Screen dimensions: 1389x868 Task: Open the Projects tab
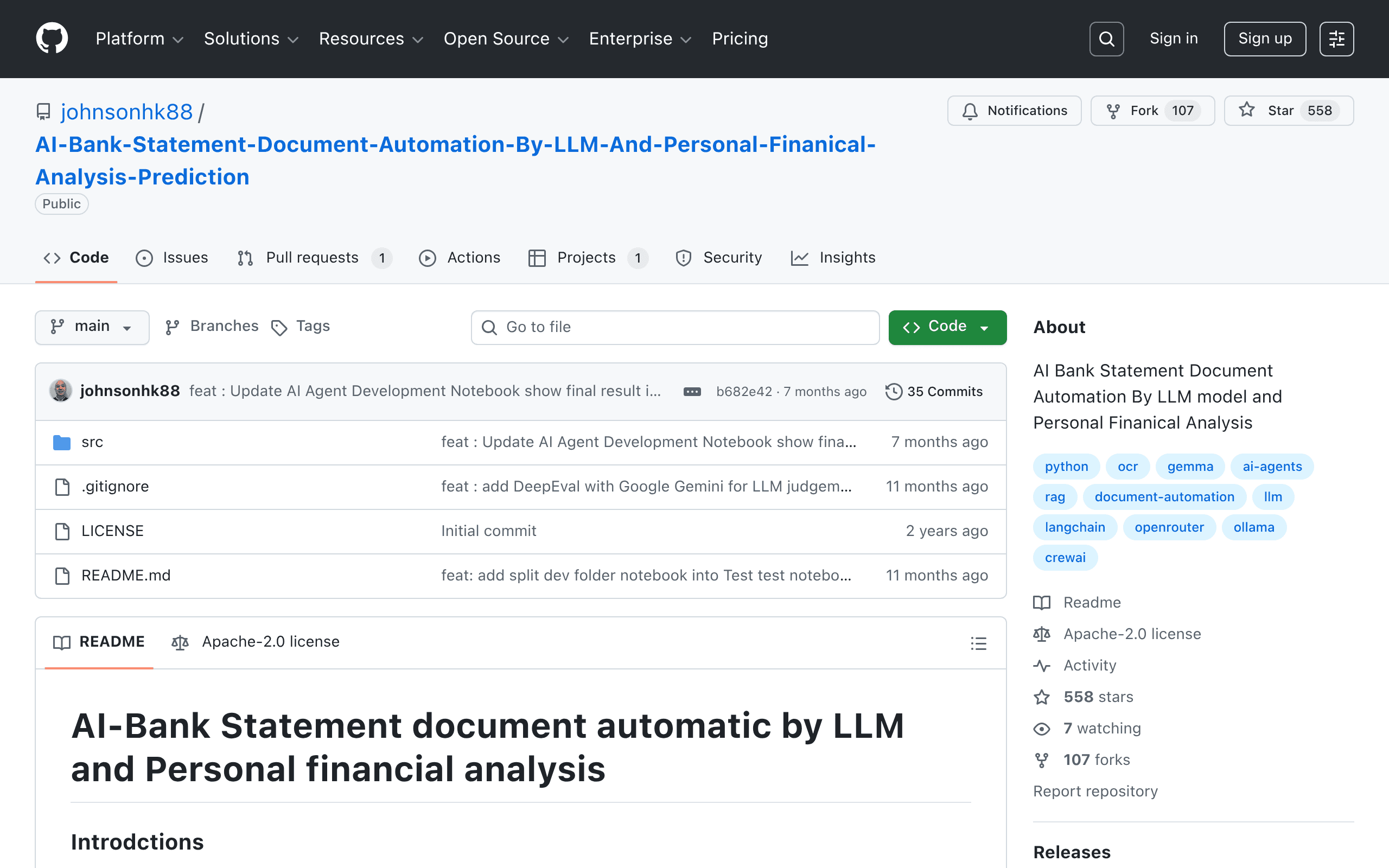pyautogui.click(x=588, y=258)
